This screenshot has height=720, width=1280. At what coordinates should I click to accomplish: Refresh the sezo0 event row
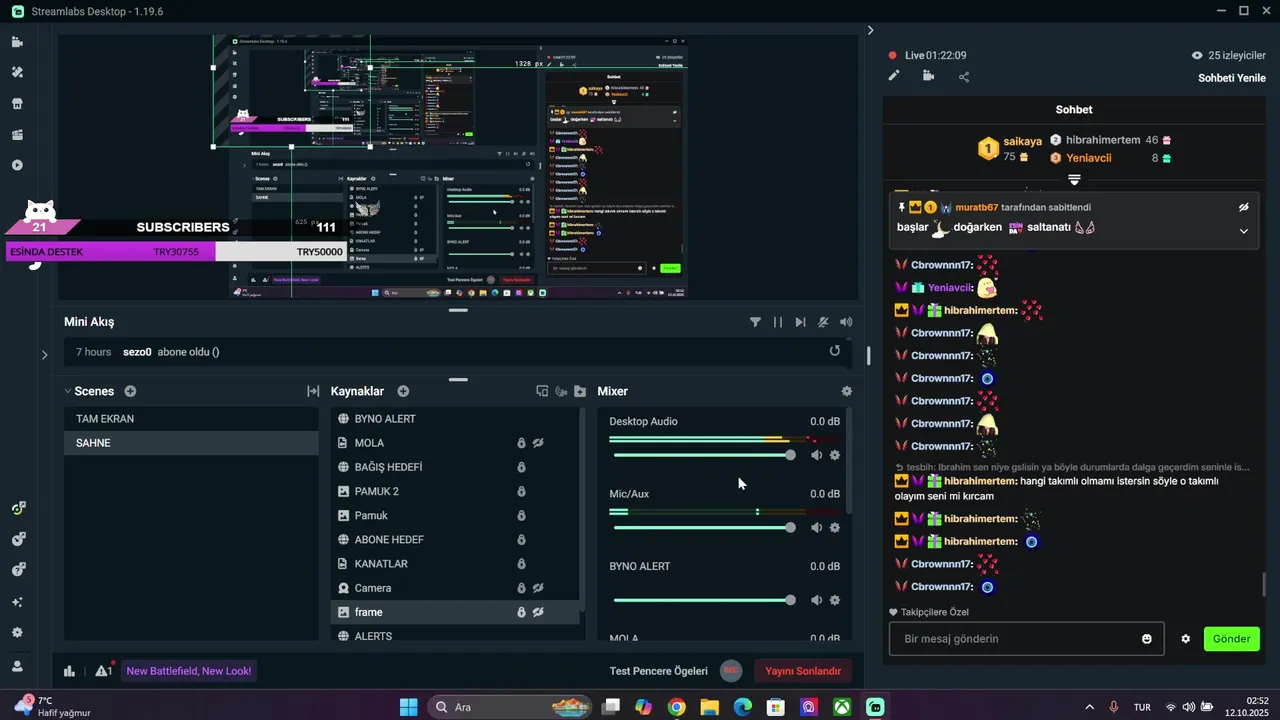click(835, 351)
